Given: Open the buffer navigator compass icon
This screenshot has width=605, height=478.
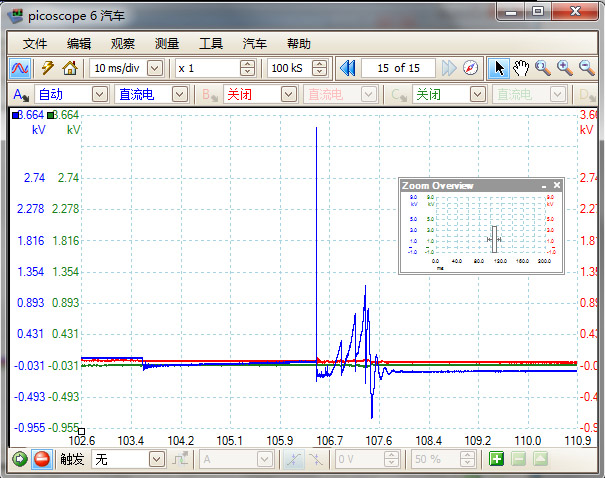Looking at the screenshot, I should pos(470,68).
